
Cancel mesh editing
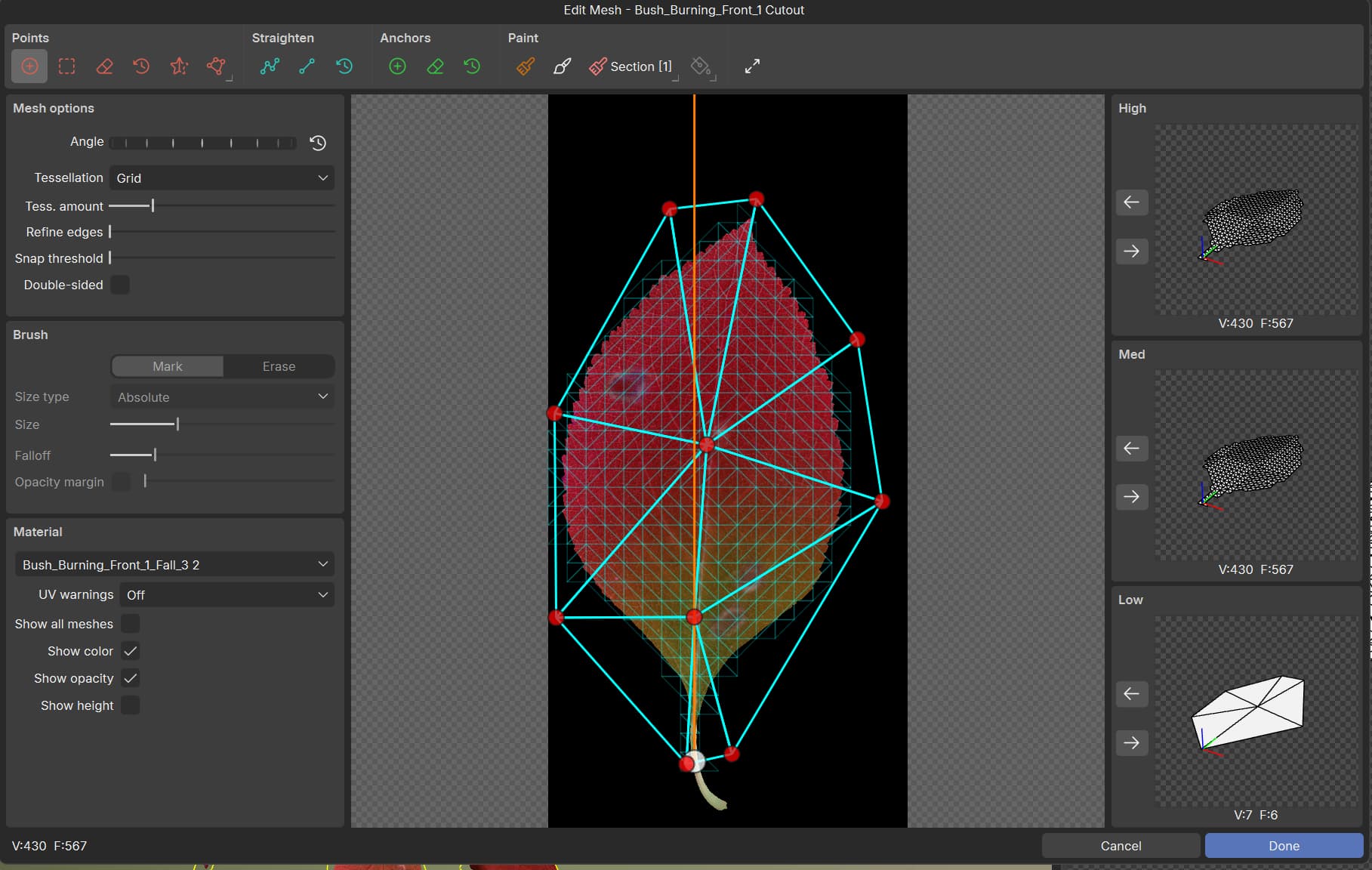[1121, 846]
